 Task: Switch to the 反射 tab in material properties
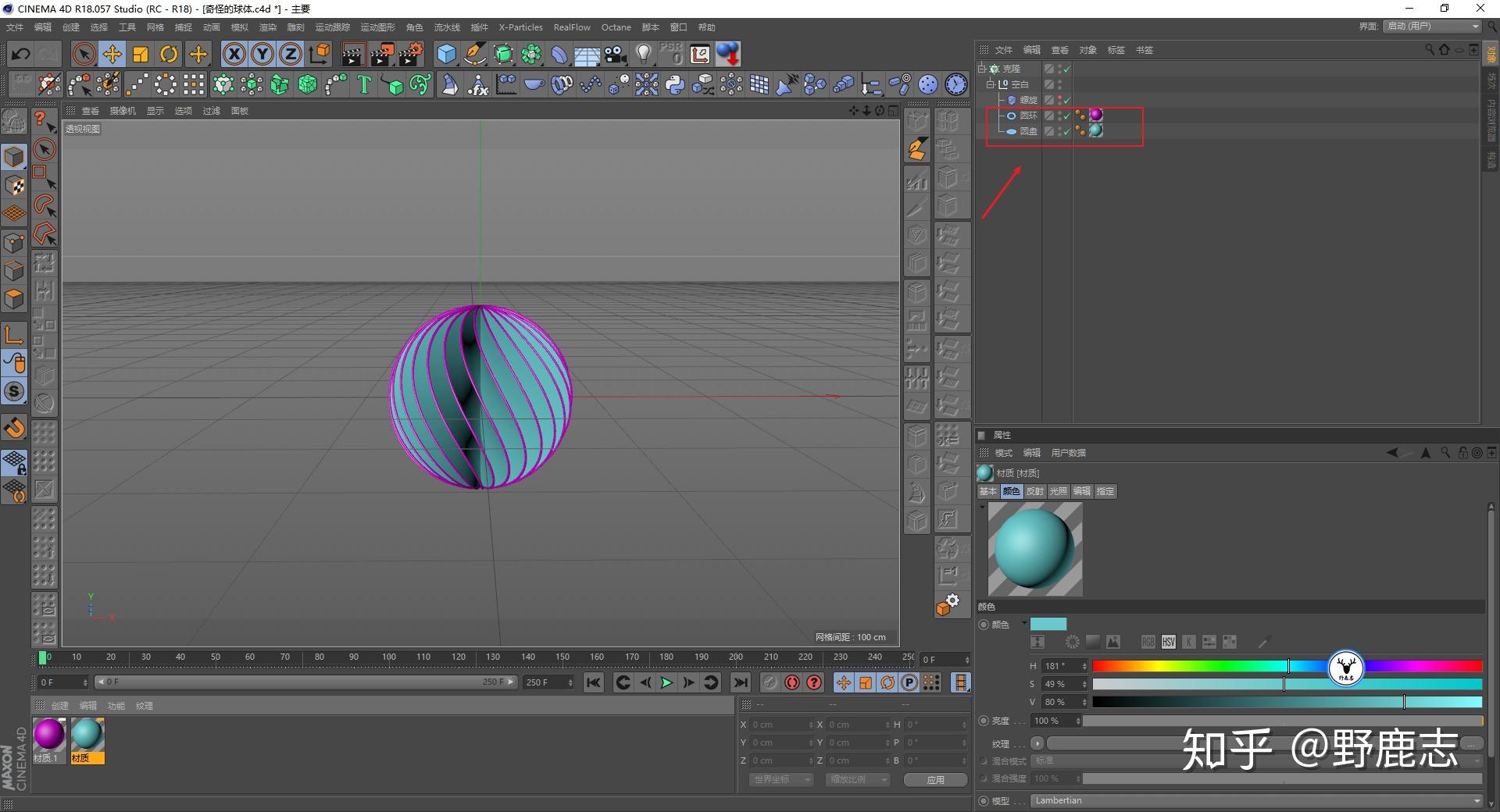tap(1034, 491)
